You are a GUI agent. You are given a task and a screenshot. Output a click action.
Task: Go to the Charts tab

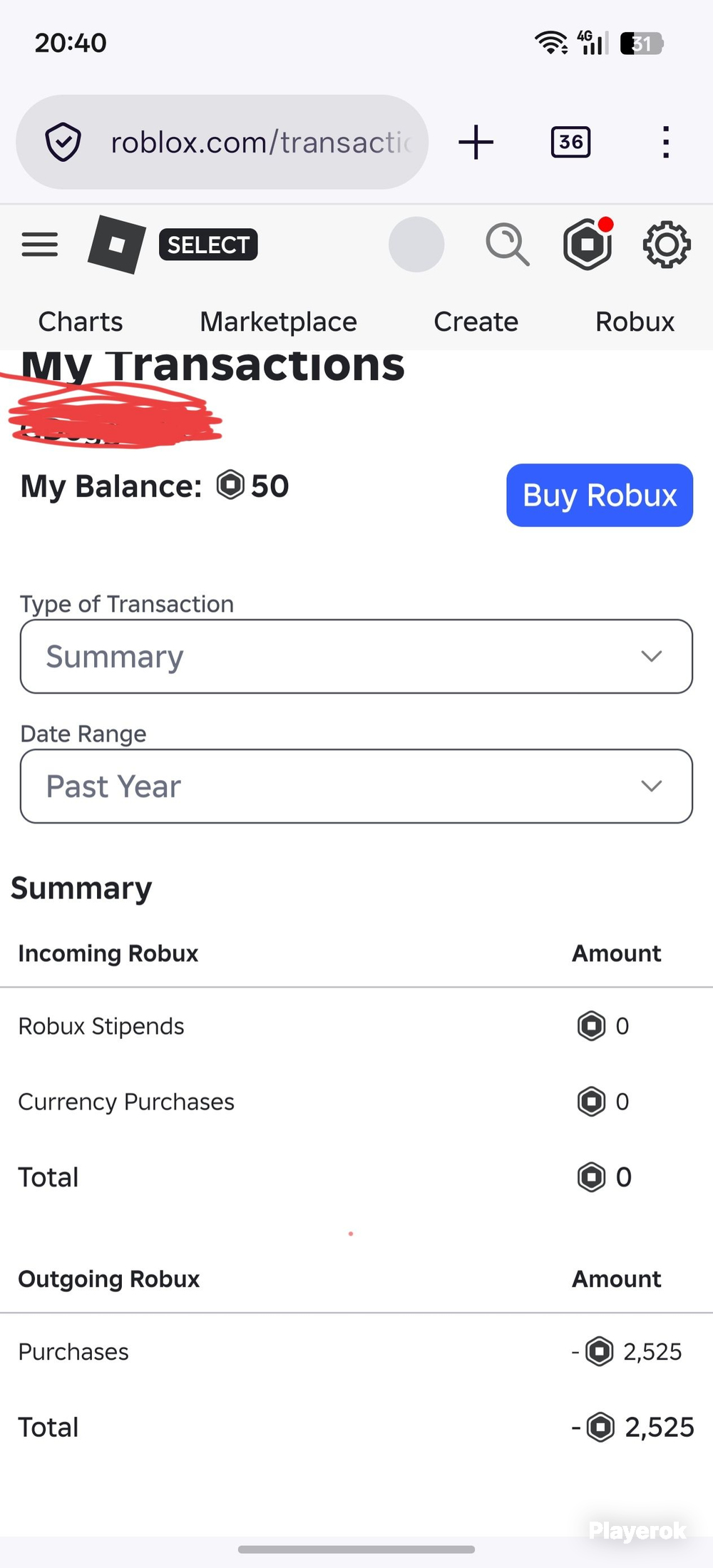(81, 322)
